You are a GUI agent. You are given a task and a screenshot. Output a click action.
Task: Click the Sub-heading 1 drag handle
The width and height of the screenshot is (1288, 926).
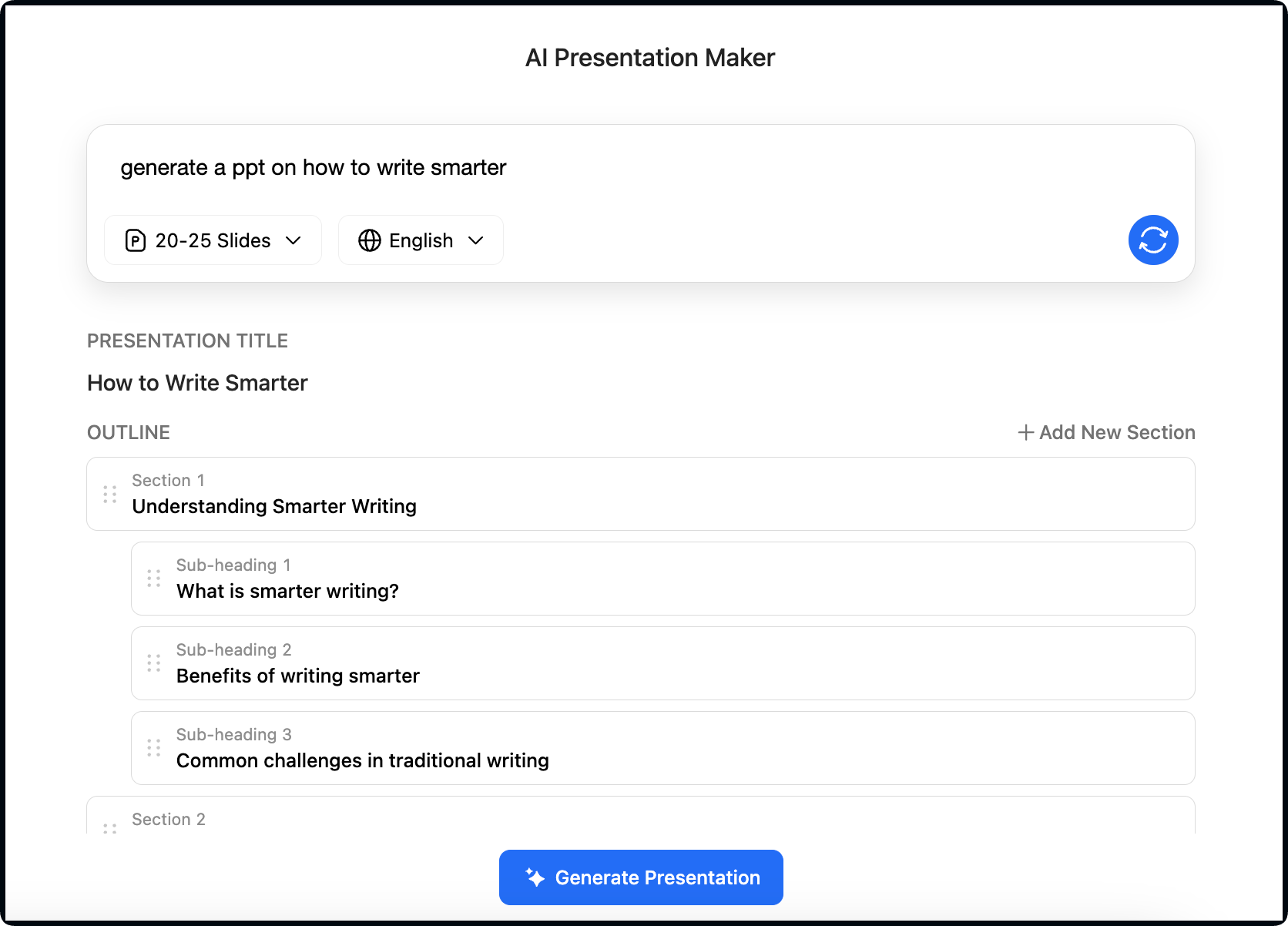154,579
